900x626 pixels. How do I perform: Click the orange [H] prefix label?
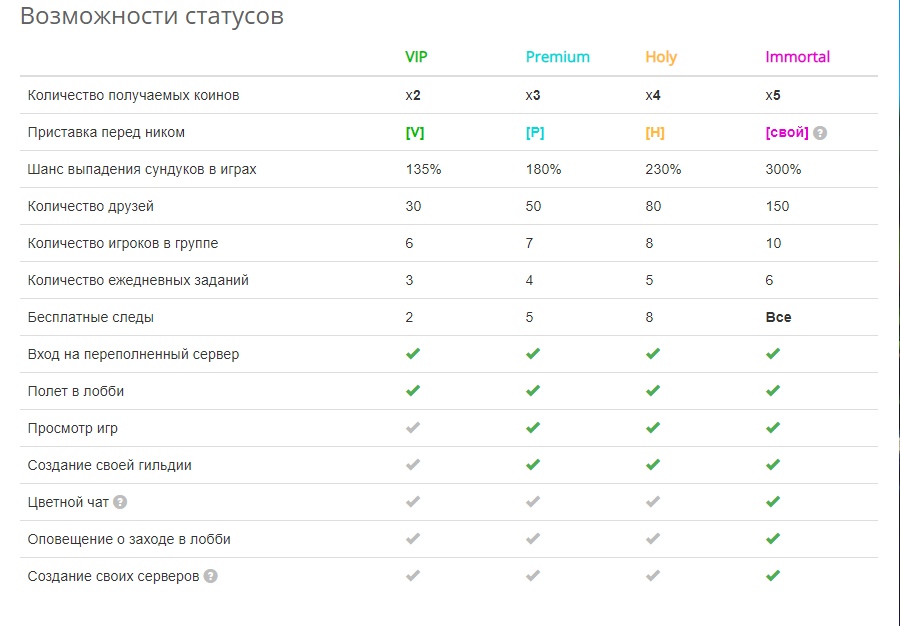[655, 133]
